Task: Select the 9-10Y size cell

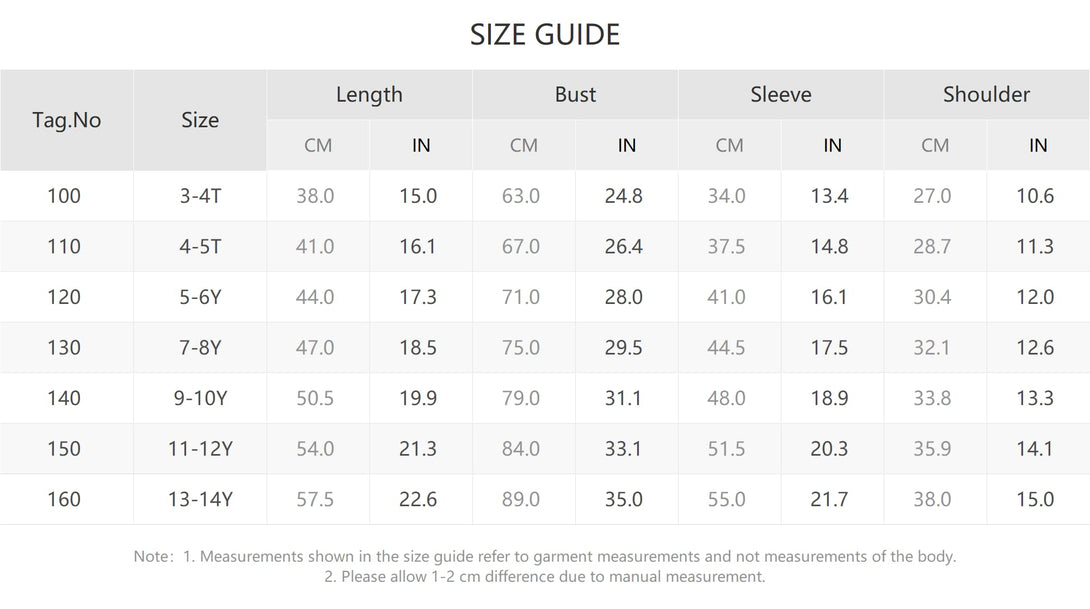Action: click(200, 398)
